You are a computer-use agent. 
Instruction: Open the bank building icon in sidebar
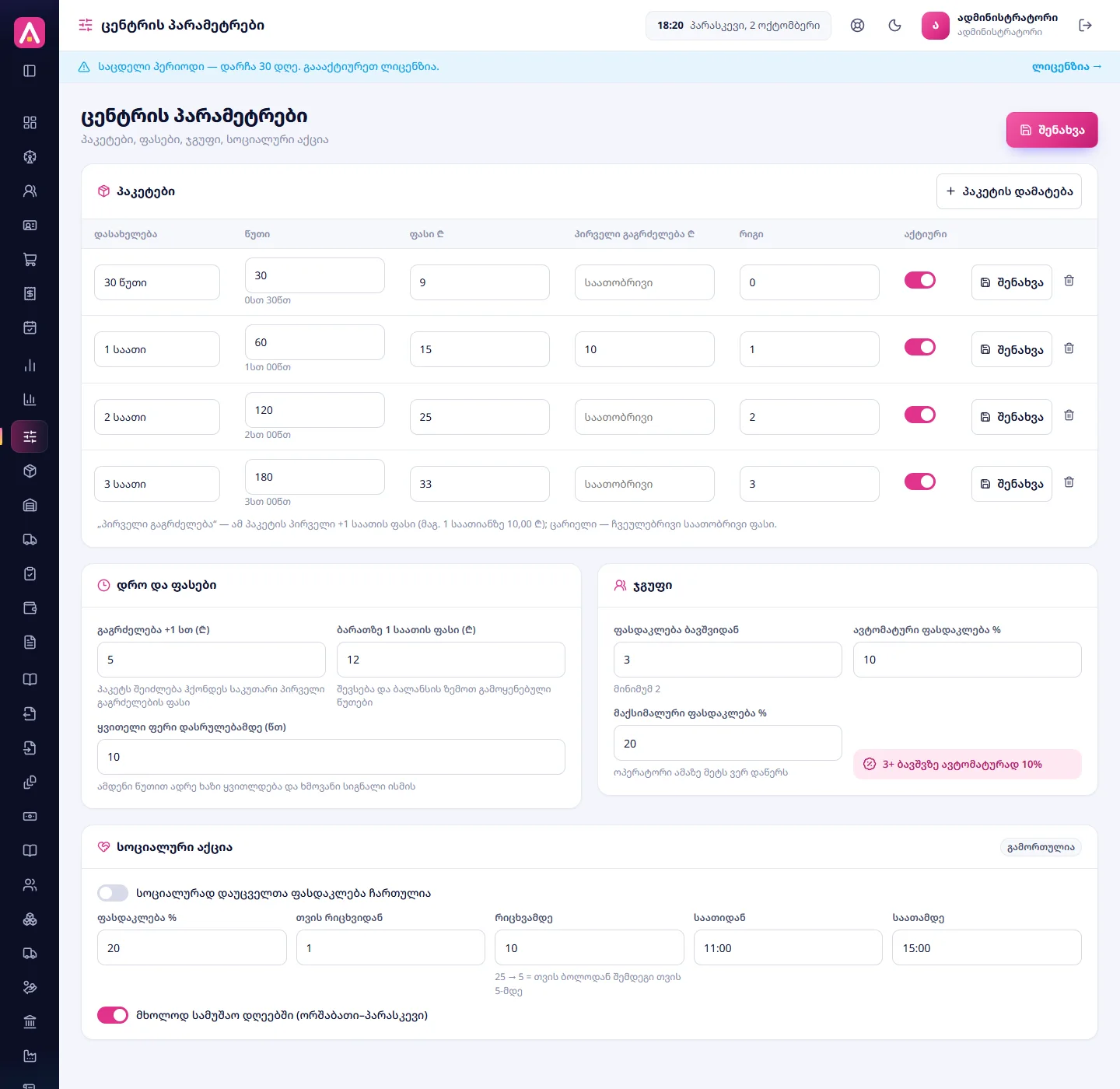coord(30,1021)
